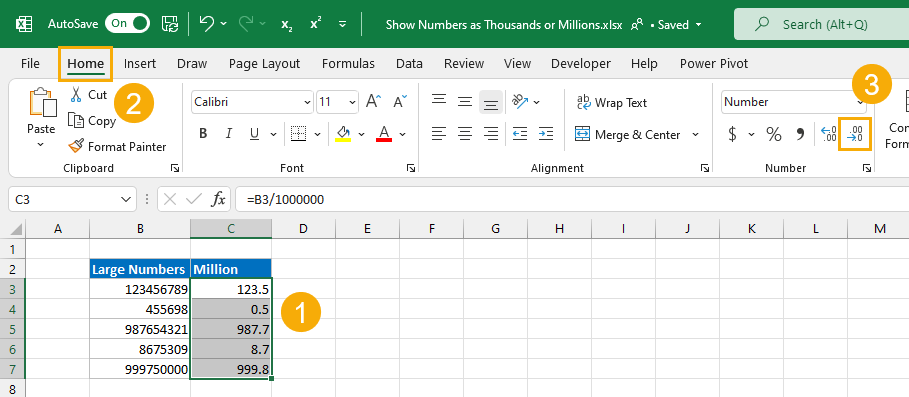
Task: Open the Page Layout tab
Action: pyautogui.click(x=264, y=64)
